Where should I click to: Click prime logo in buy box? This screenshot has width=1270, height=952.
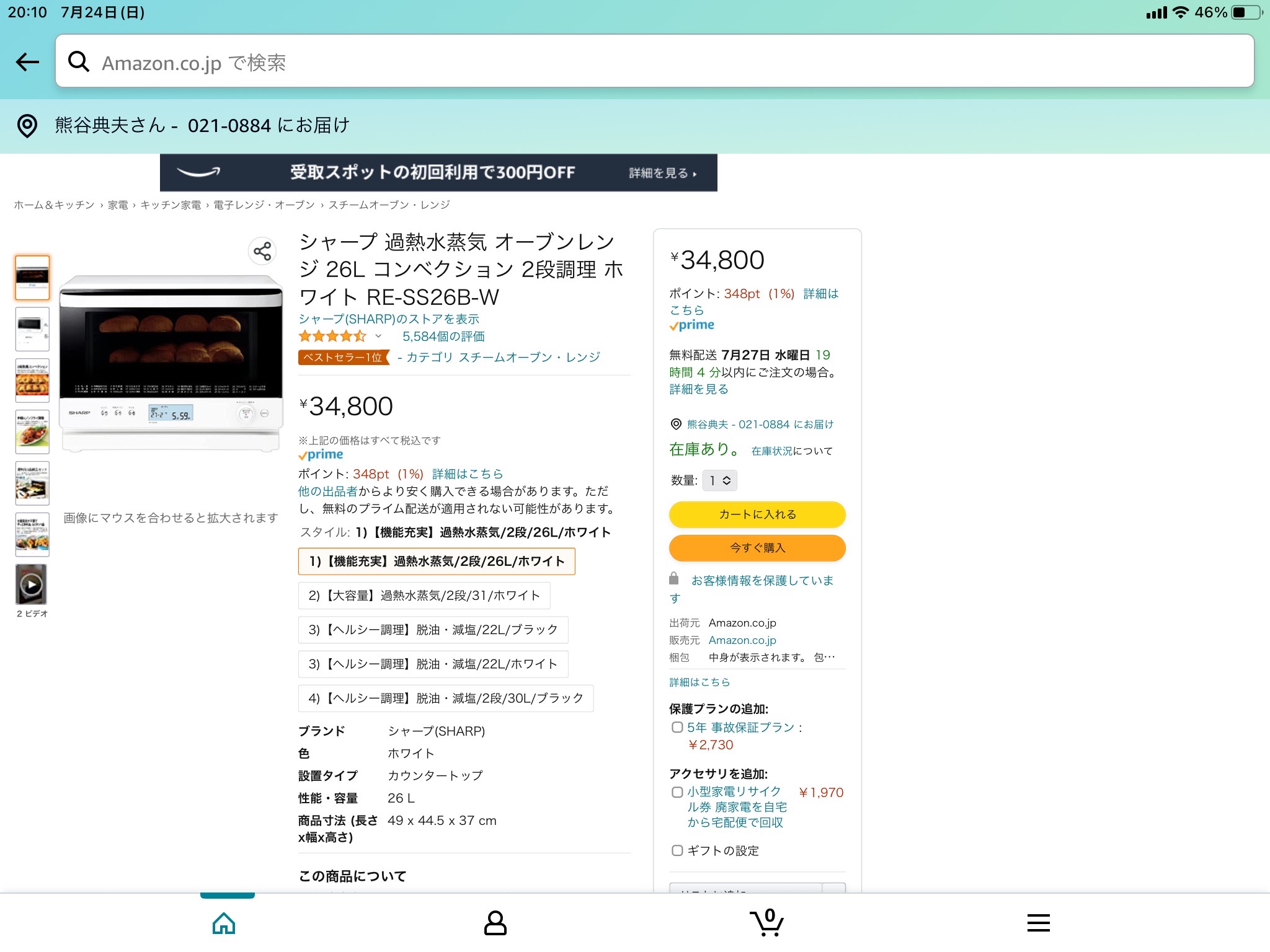click(692, 325)
